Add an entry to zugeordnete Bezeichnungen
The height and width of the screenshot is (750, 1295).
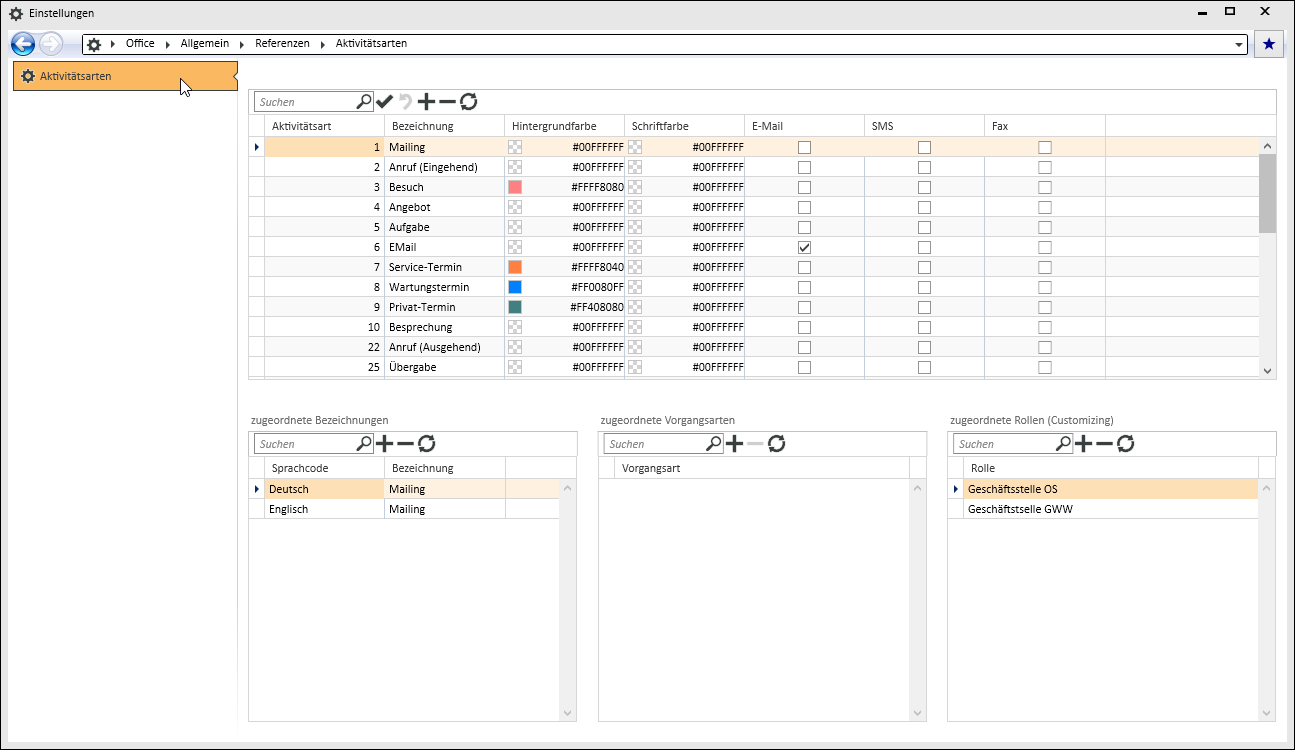(384, 443)
